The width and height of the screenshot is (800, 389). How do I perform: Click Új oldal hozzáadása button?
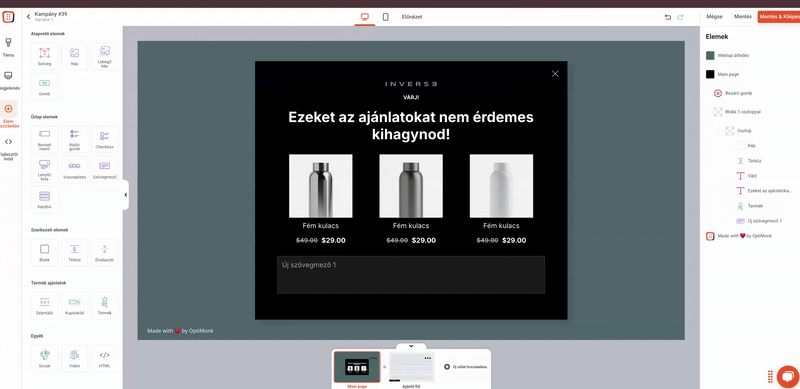(x=465, y=367)
